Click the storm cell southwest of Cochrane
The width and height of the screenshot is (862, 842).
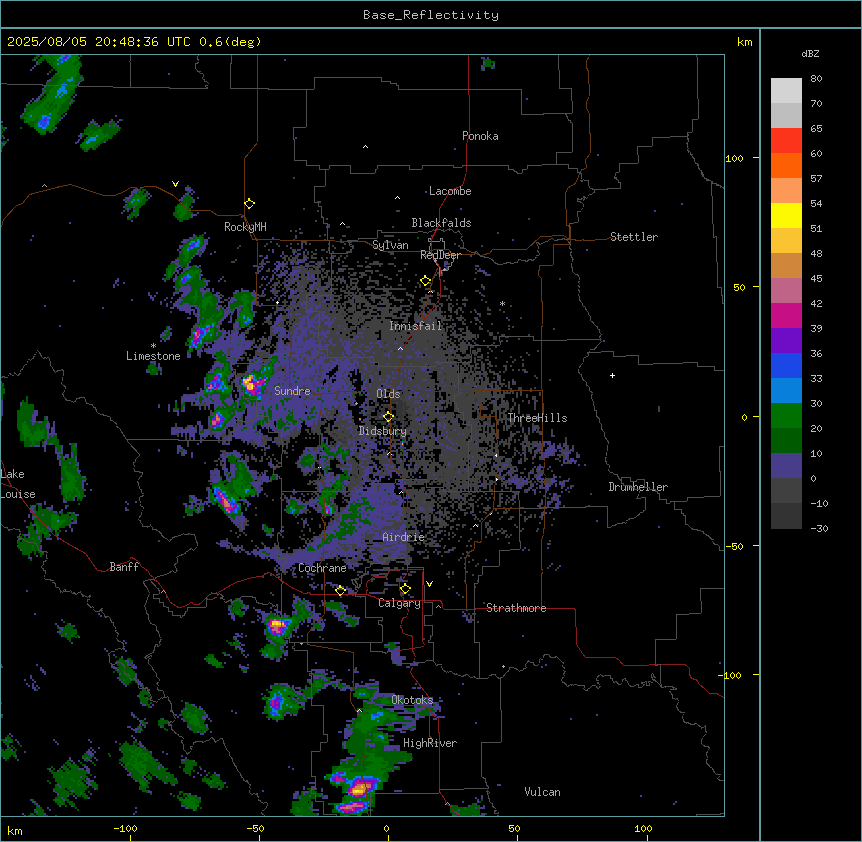pos(277,625)
